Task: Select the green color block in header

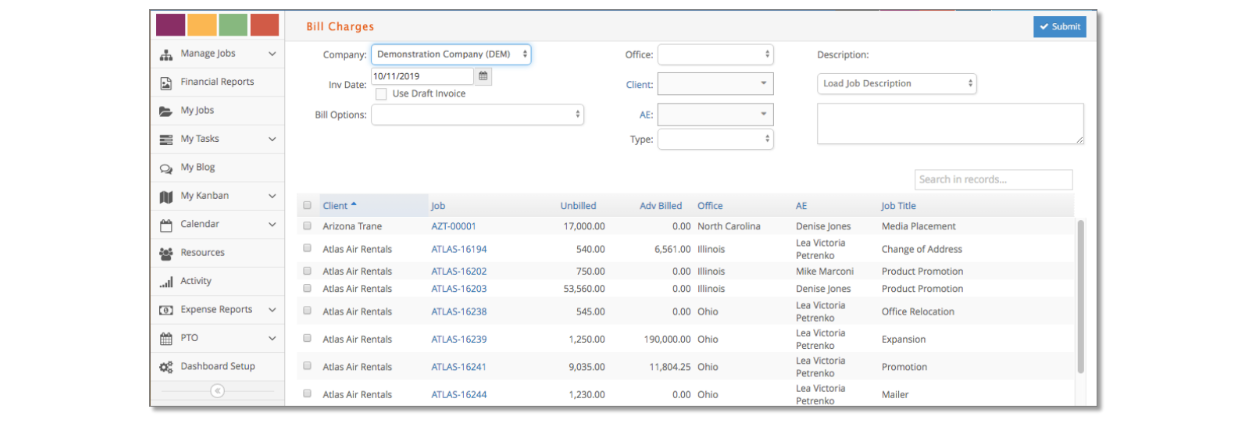Action: pos(233,25)
